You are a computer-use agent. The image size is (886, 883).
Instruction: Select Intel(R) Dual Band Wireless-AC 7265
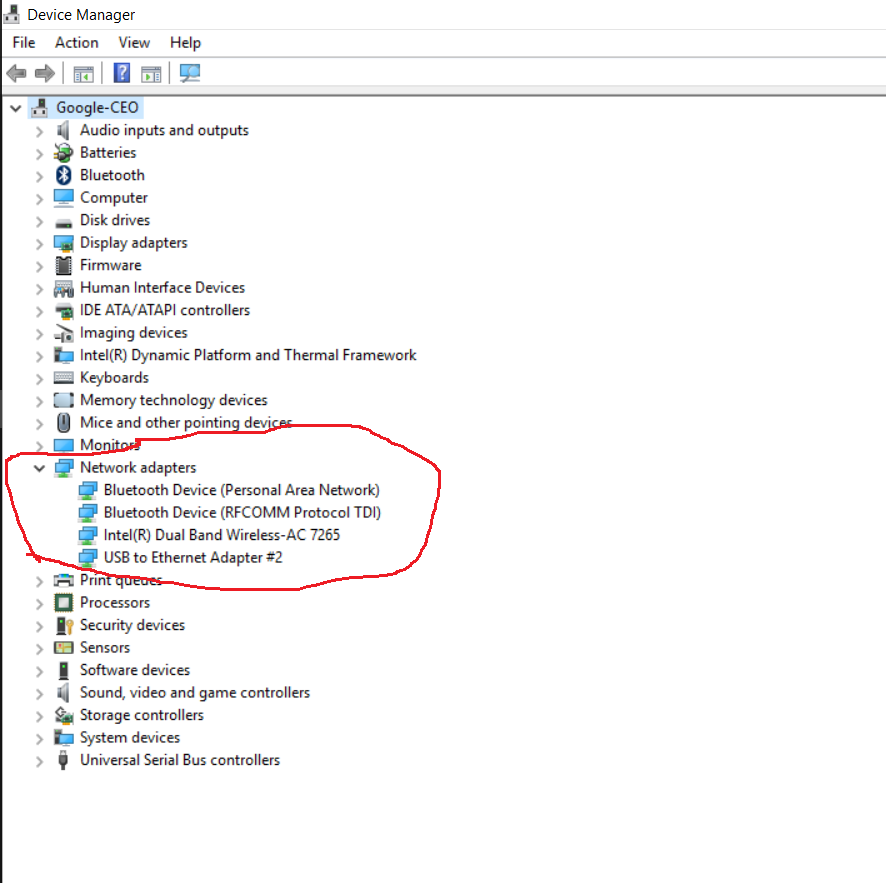pos(222,535)
